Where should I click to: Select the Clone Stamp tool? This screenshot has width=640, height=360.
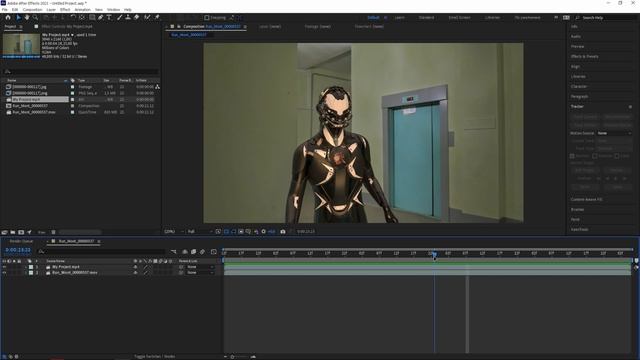pyautogui.click(x=128, y=18)
